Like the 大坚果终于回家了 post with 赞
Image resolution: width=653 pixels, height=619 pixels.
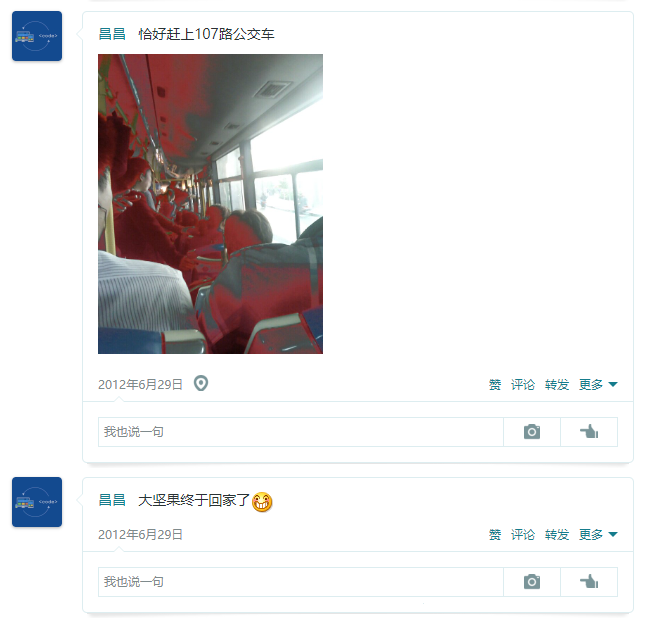(x=495, y=534)
